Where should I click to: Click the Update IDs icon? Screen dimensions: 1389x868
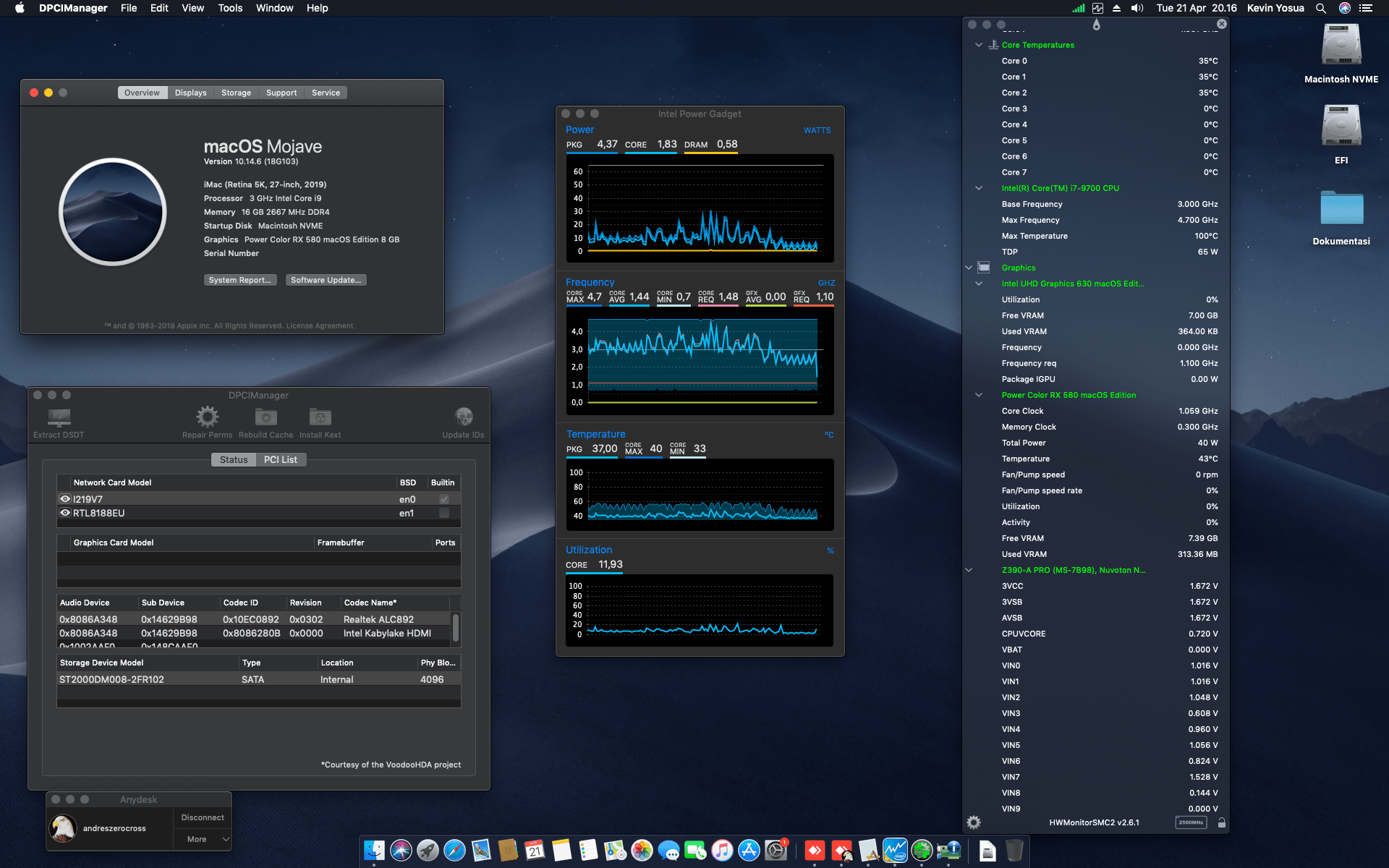463,416
